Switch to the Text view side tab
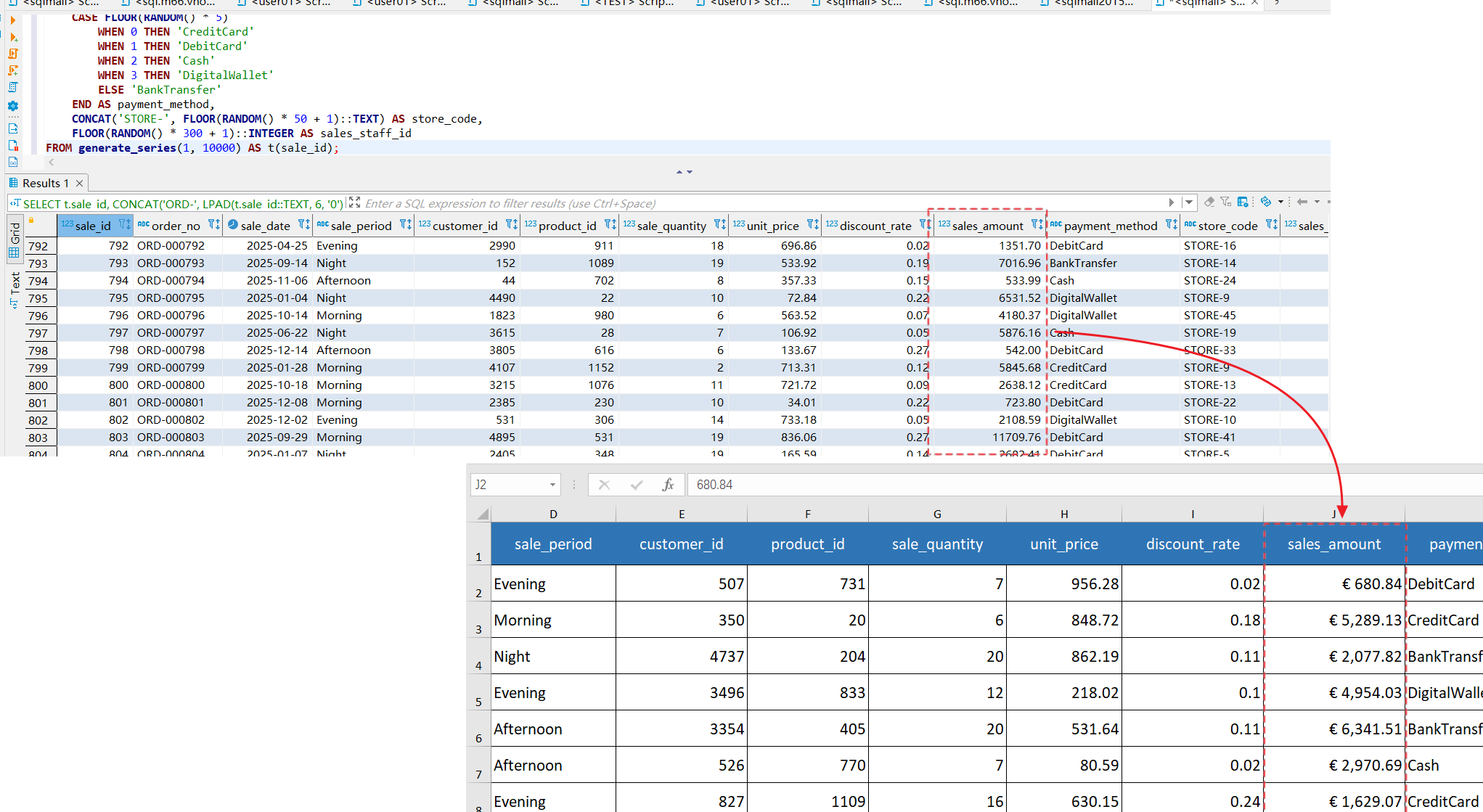Screen dimensions: 1483x812 tap(15, 290)
